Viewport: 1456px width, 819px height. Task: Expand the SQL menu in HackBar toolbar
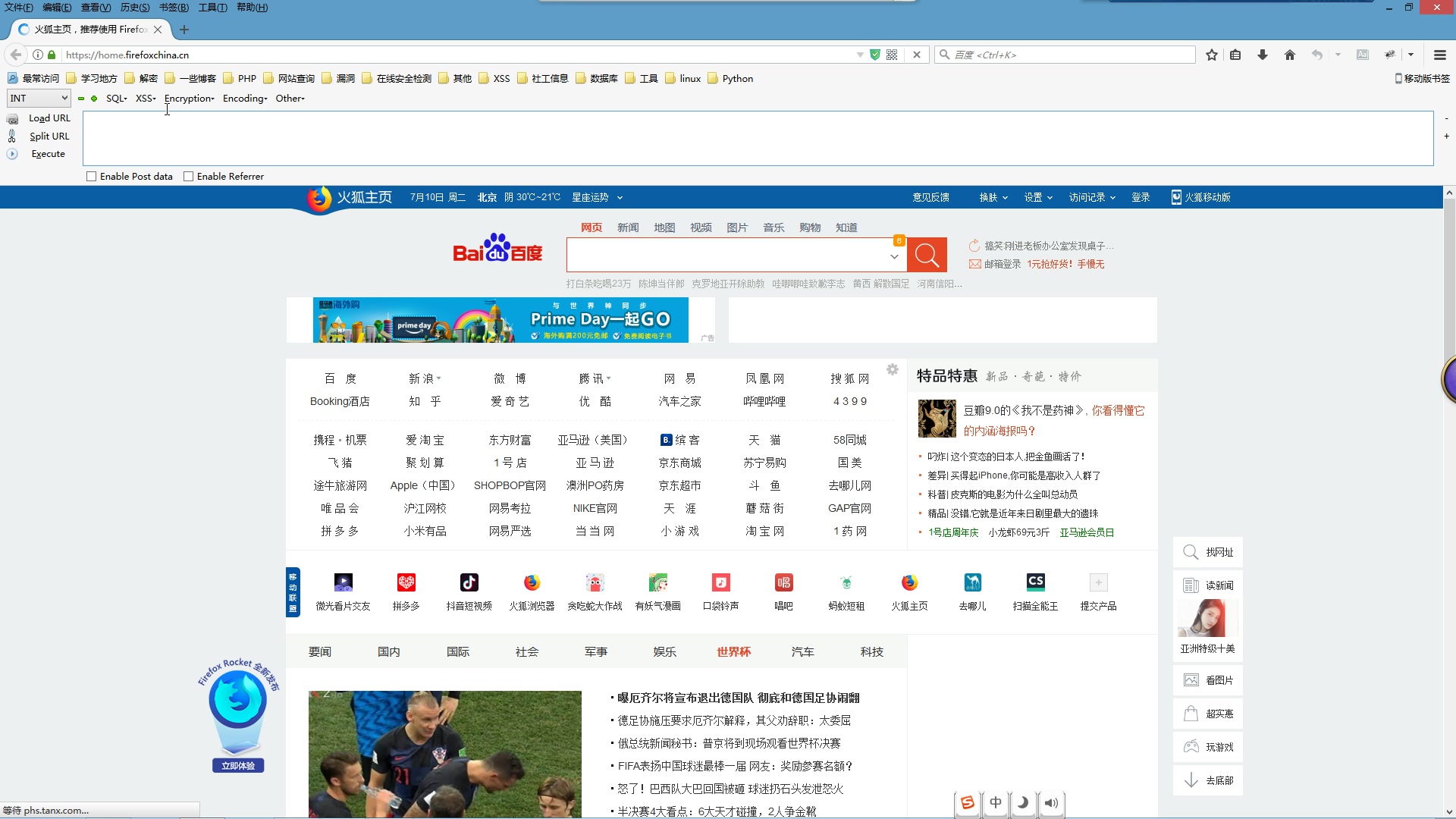click(116, 98)
